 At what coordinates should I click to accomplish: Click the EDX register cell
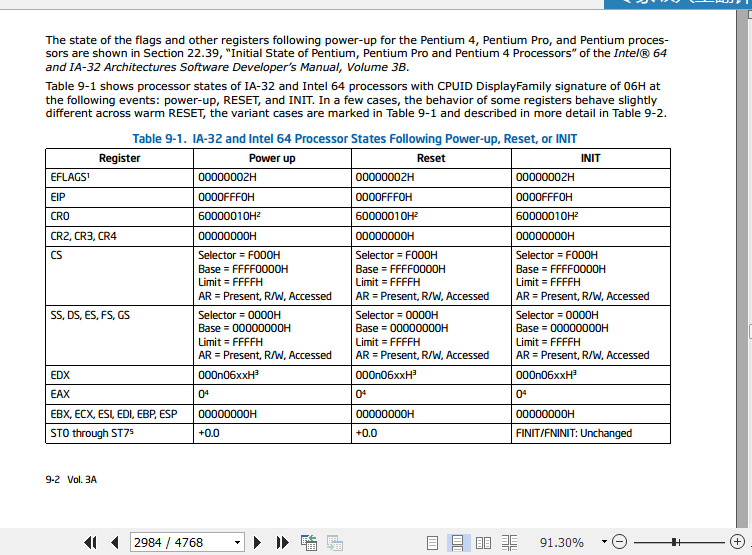[x=119, y=375]
